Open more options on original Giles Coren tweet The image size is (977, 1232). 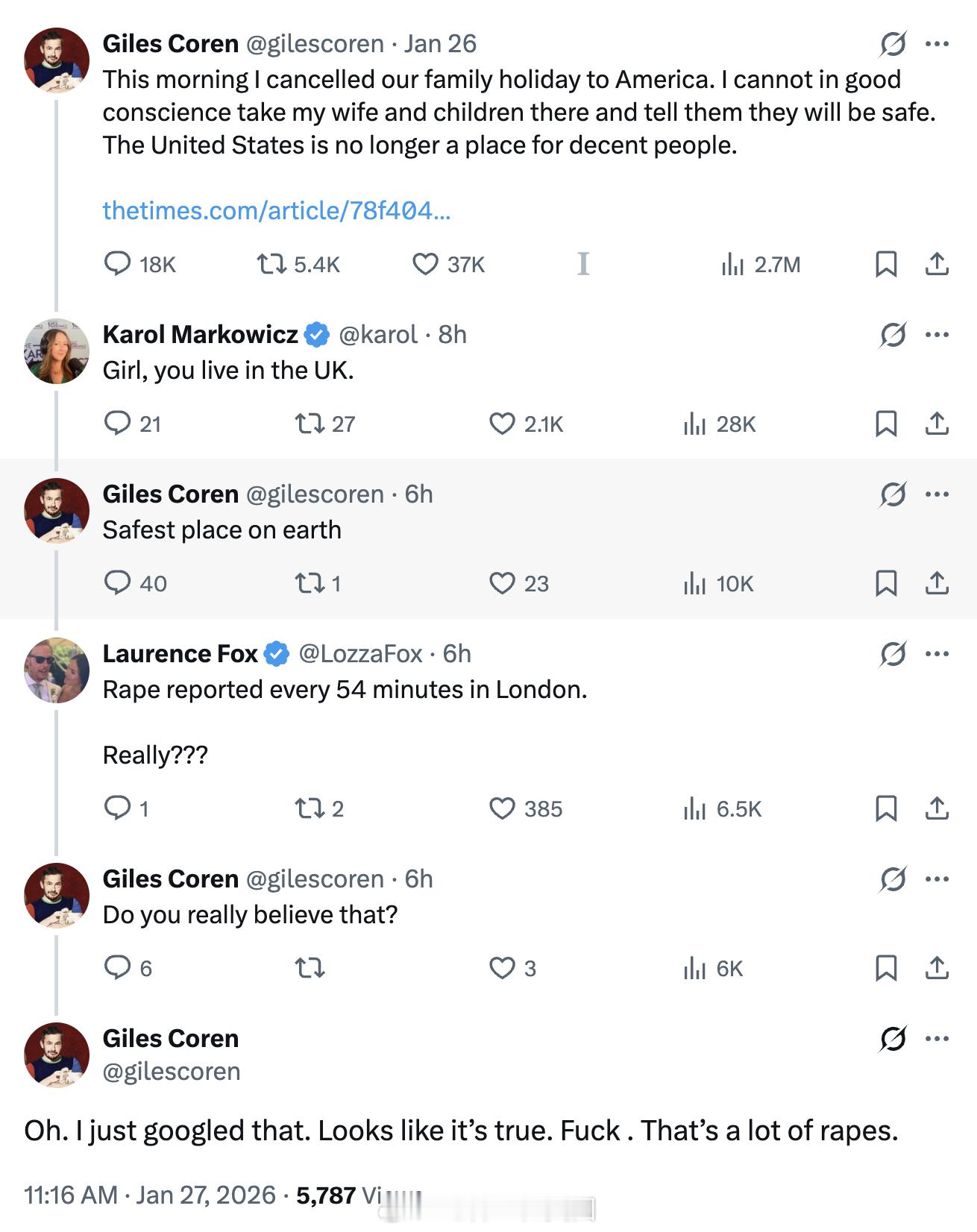click(x=937, y=44)
